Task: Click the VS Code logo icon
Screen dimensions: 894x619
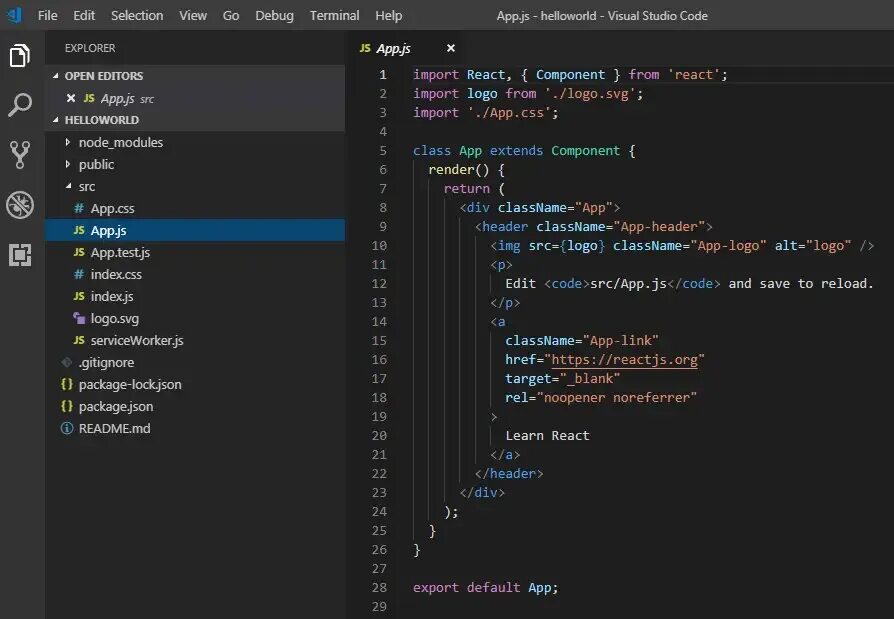Action: [x=15, y=15]
